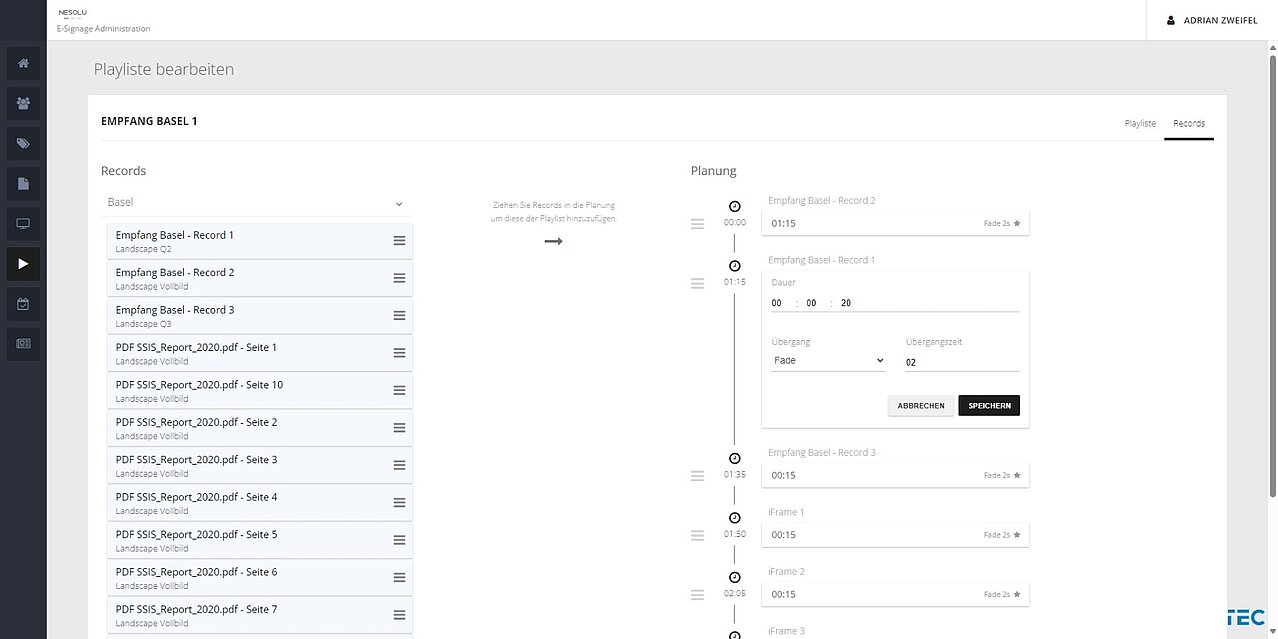Open the playlists play icon in sidebar
This screenshot has width=1278, height=639.
pyautogui.click(x=23, y=264)
